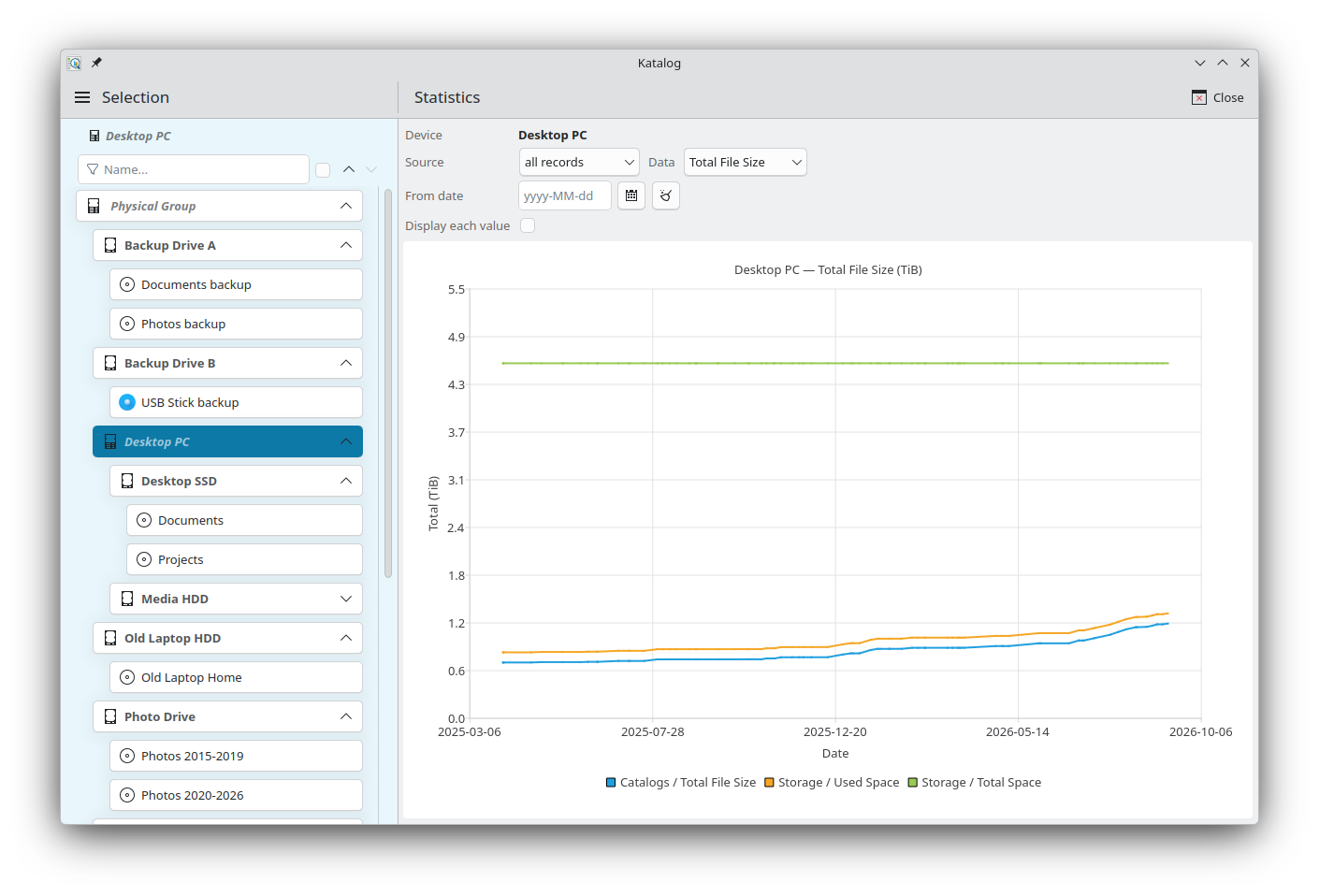Image resolution: width=1319 pixels, height=896 pixels.
Task: Click the clear date button icon
Action: (x=666, y=195)
